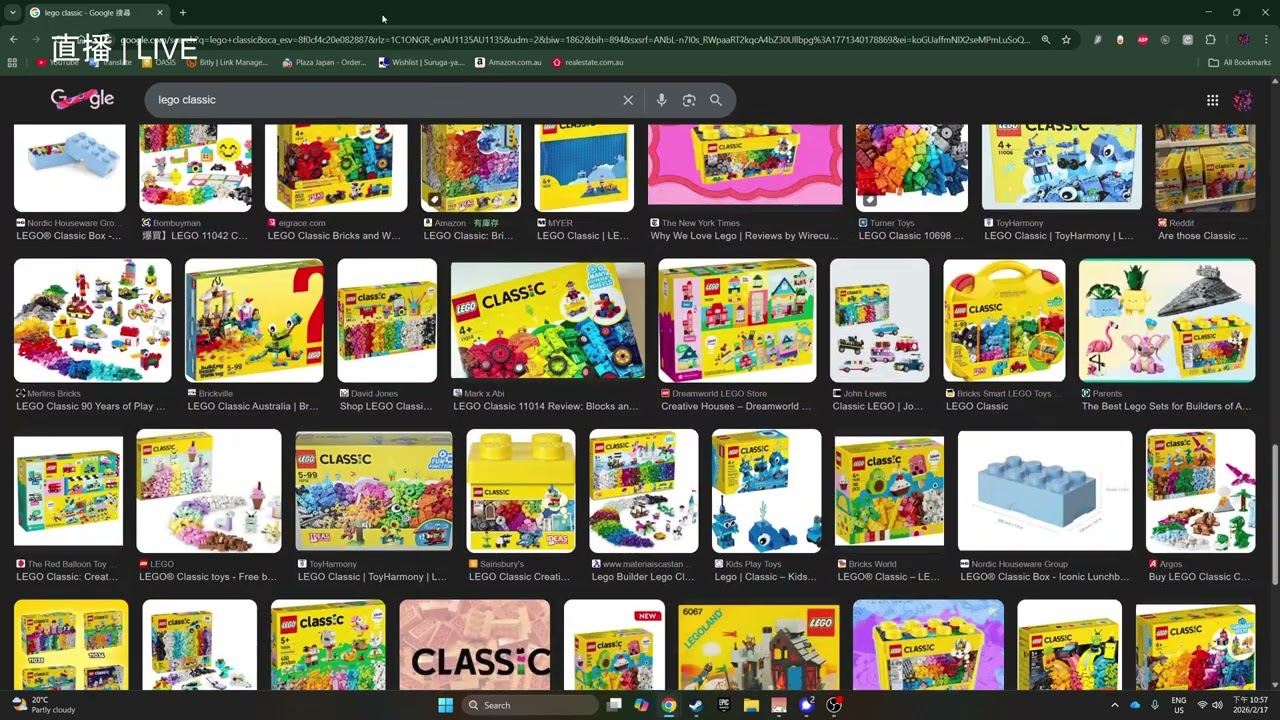Open the Windows Start menu
Viewport: 1280px width, 720px height.
[445, 705]
